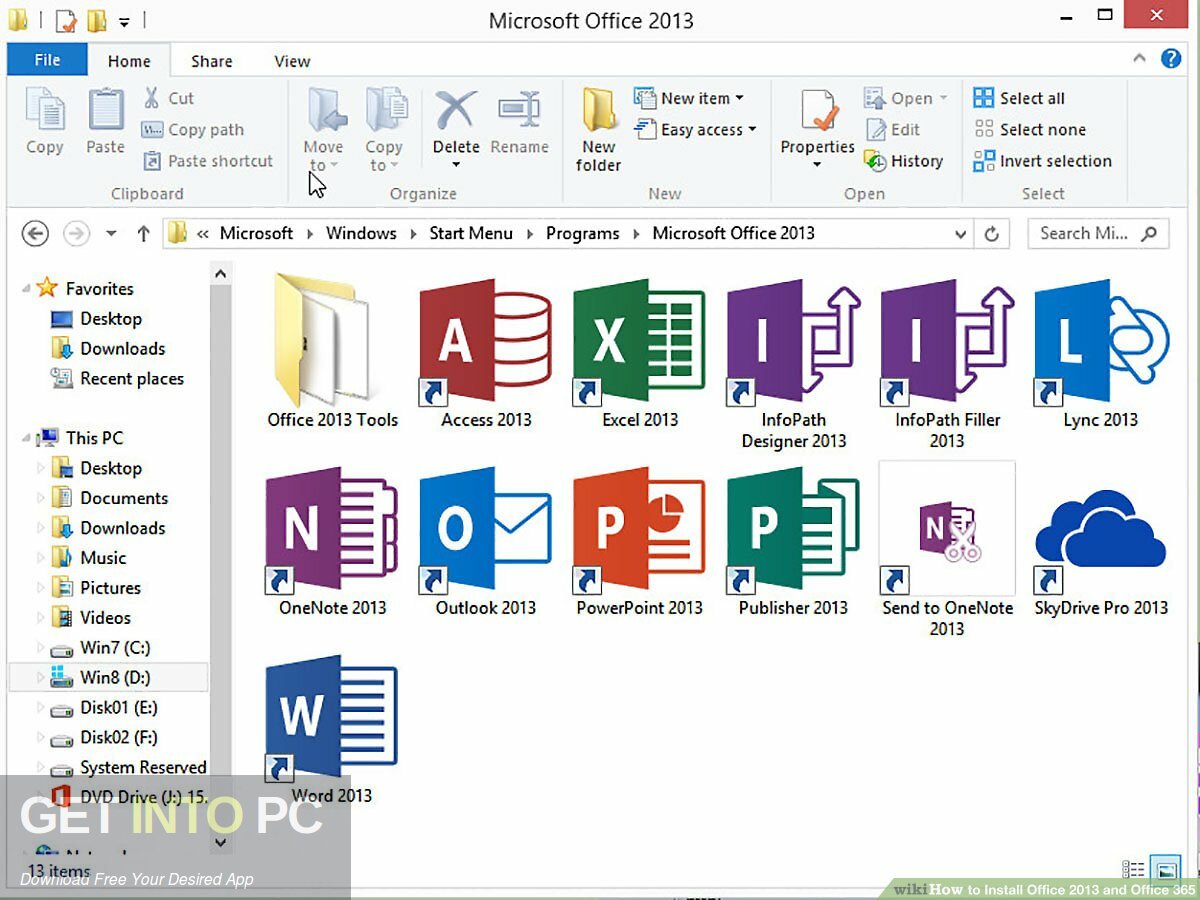Go back to previous location
The width and height of the screenshot is (1200, 900).
35,234
